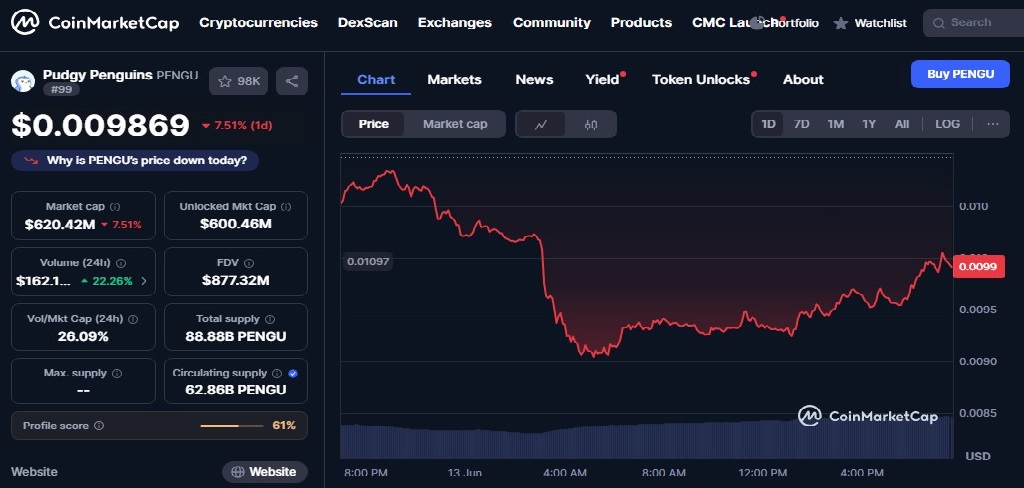The image size is (1024, 488).
Task: Switch to the News tab
Action: pyautogui.click(x=534, y=80)
